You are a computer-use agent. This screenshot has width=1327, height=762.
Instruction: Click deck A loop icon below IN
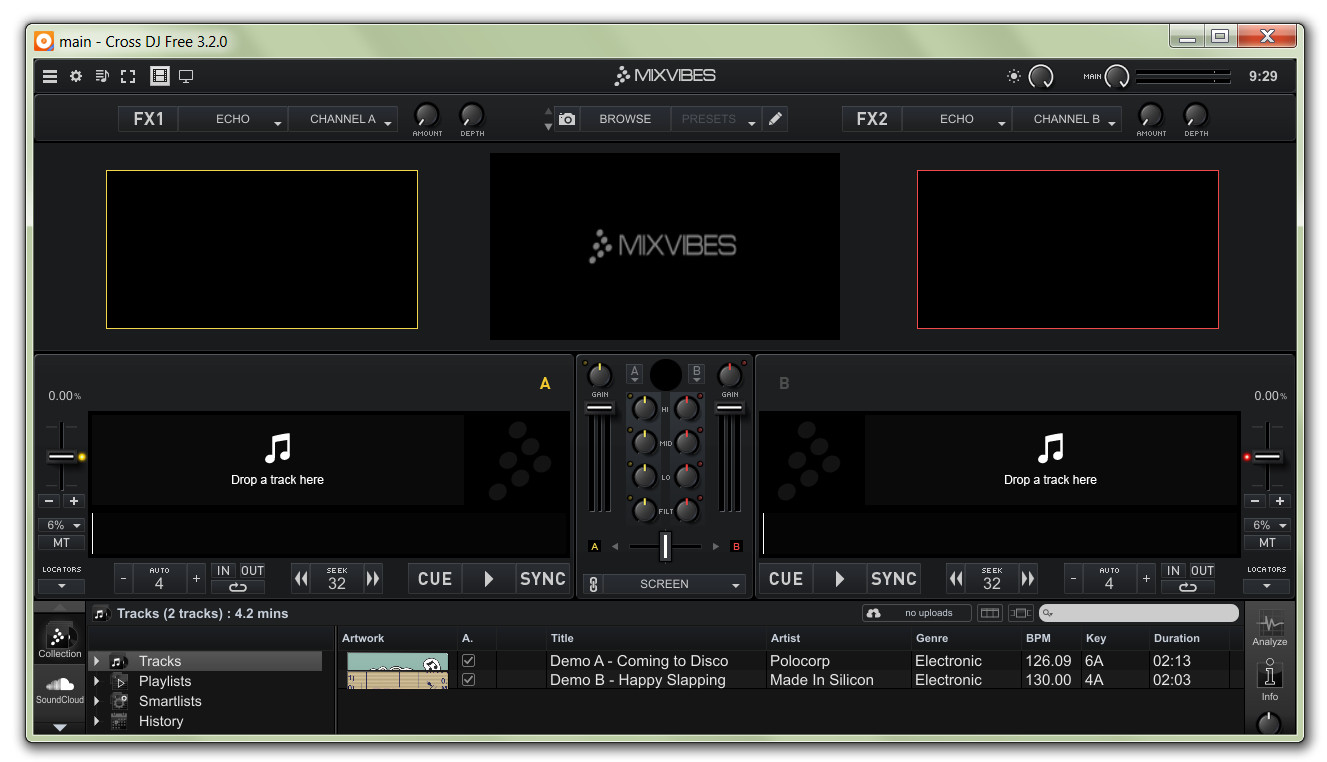click(238, 587)
